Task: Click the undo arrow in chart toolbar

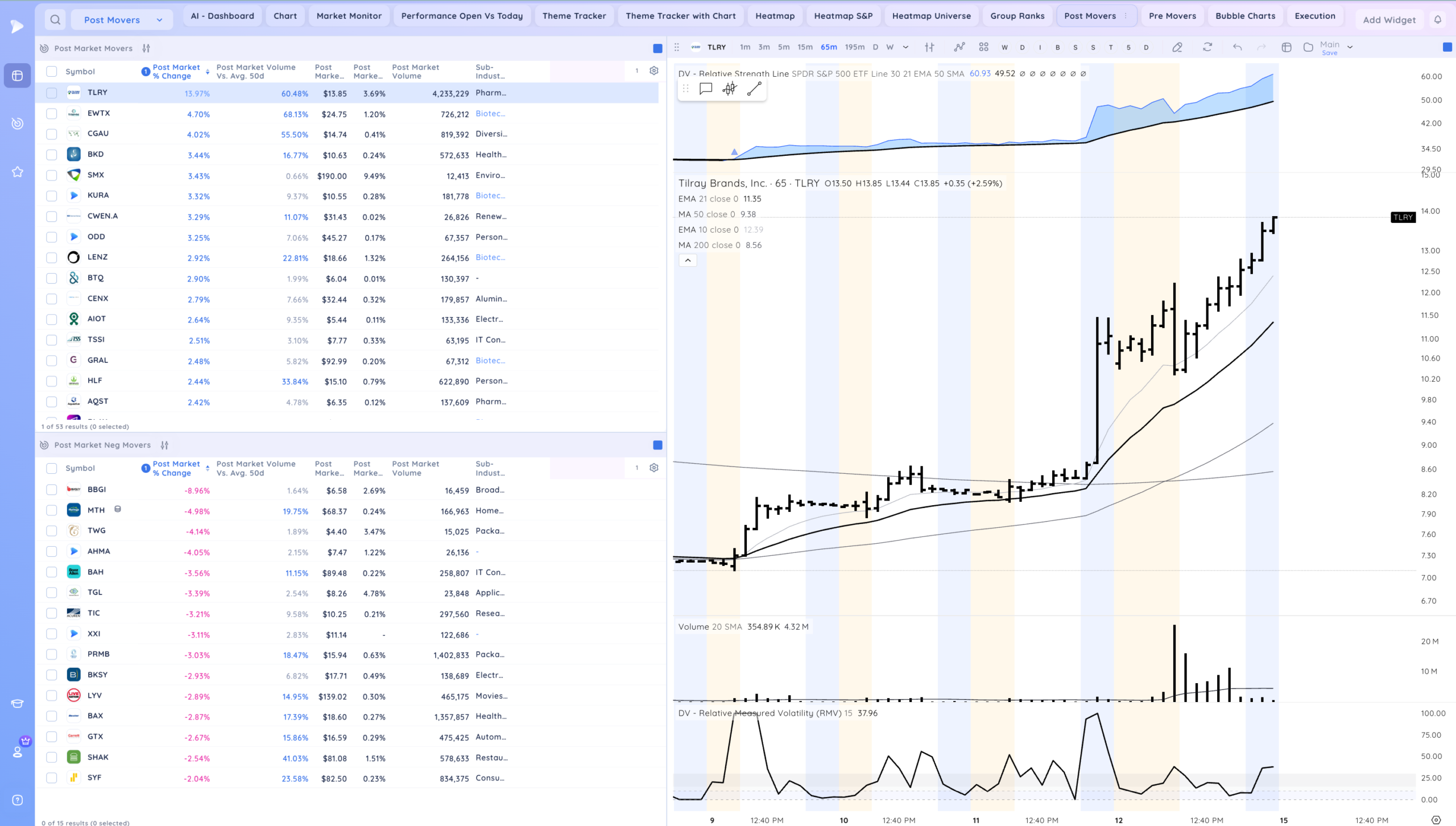Action: click(x=1237, y=47)
